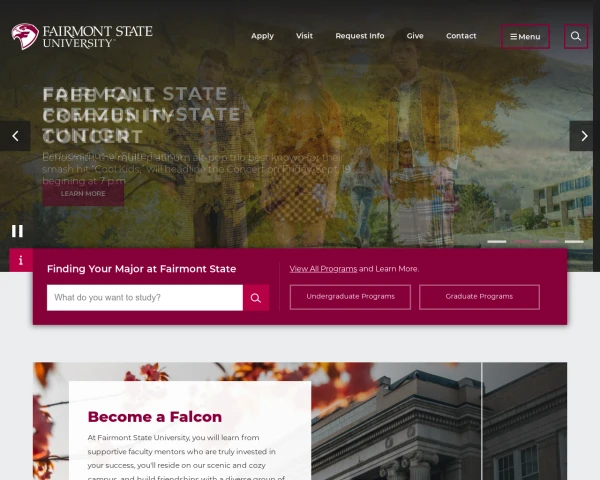Focus the 'What do you want to study?' field
The height and width of the screenshot is (480, 600).
point(145,298)
